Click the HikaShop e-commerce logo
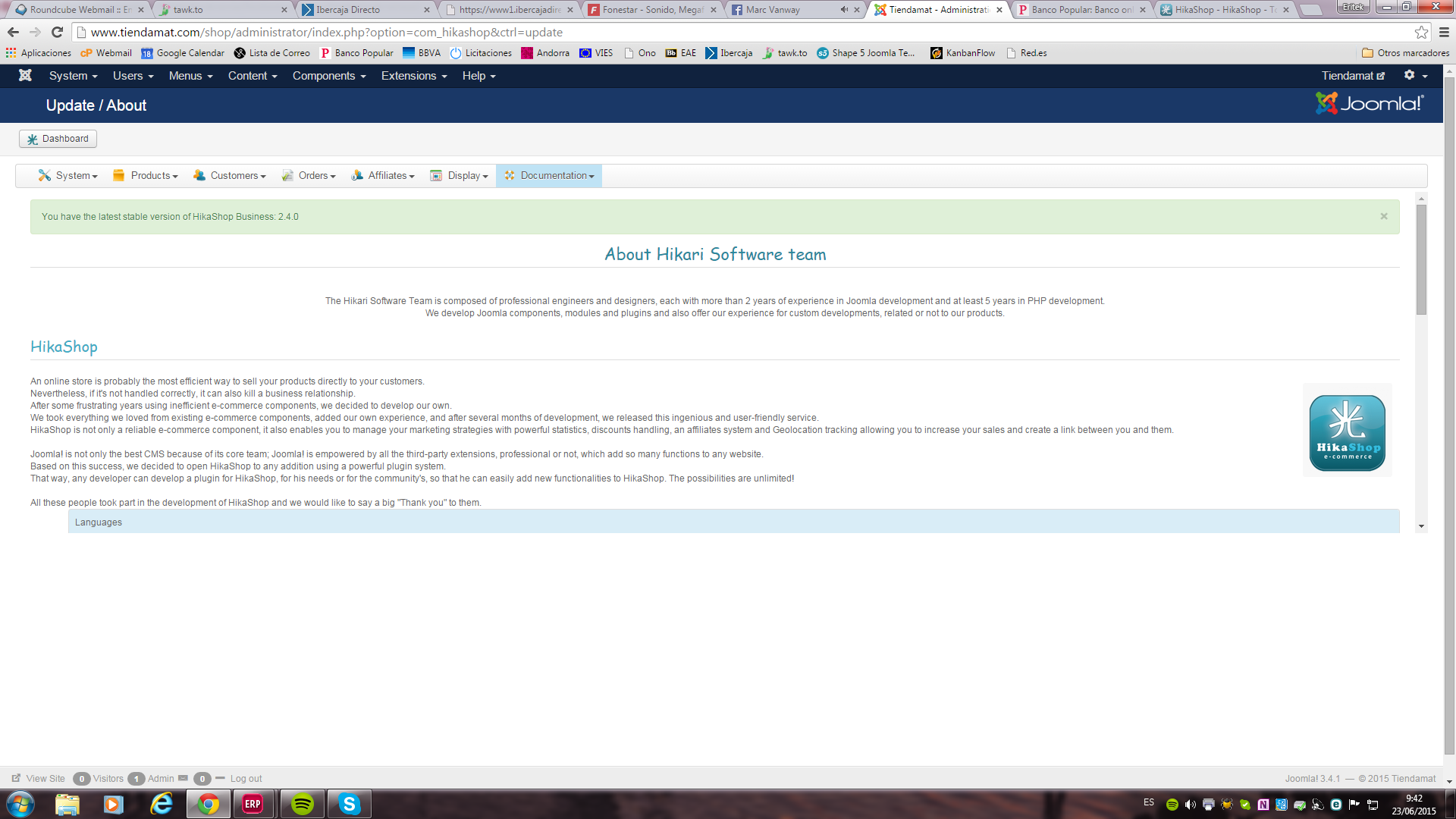 (1347, 432)
